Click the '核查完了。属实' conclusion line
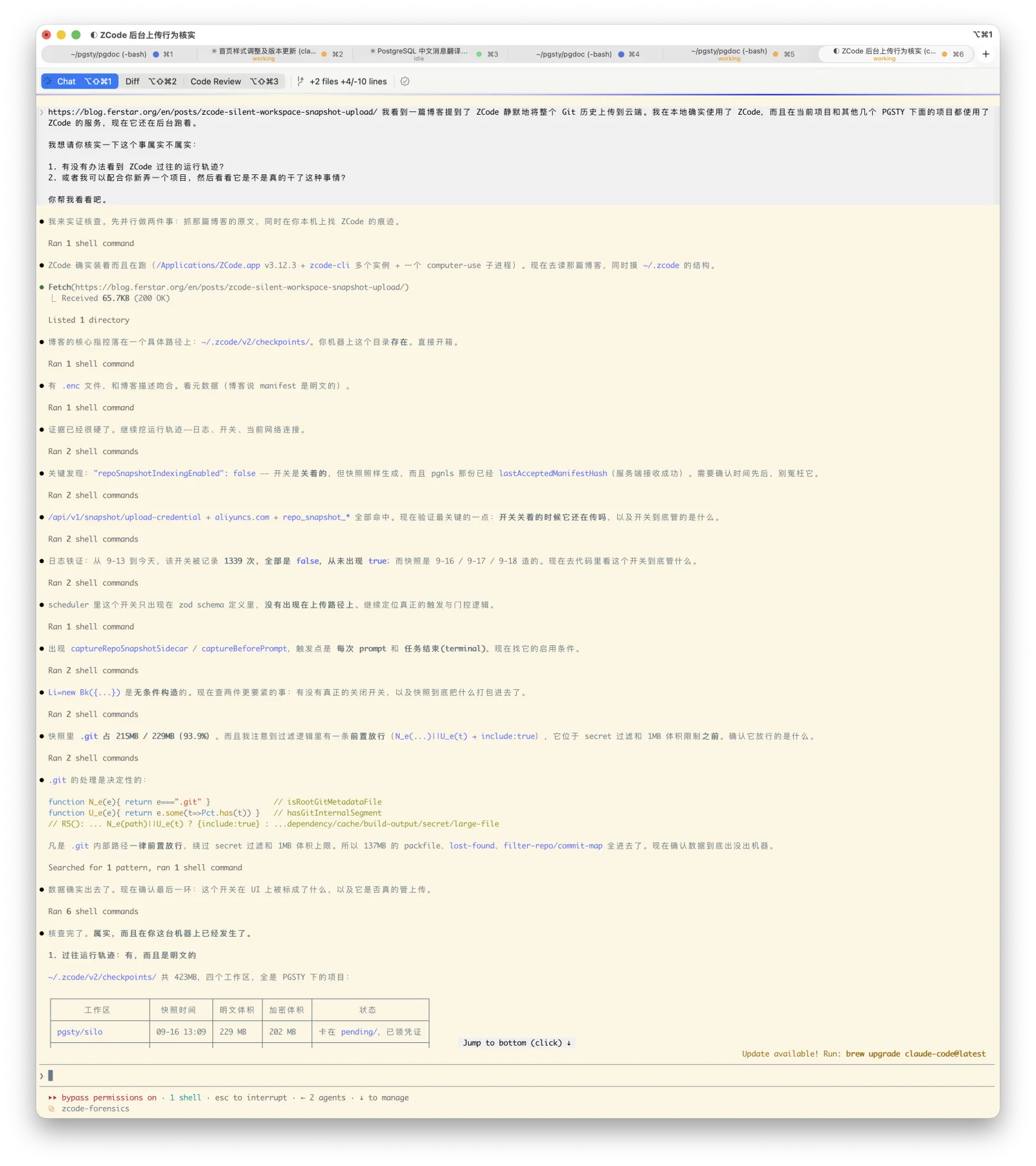Screen dimensions: 1036x1166 coord(150,934)
